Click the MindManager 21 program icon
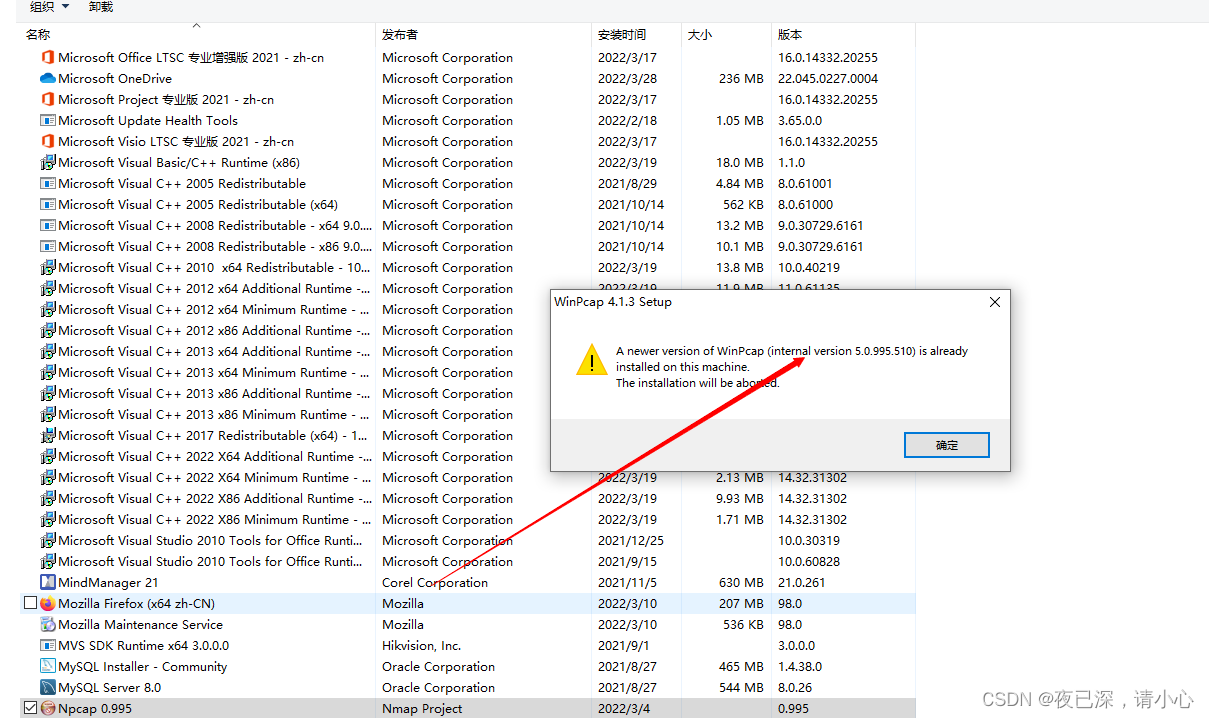The image size is (1209, 718). [x=48, y=582]
